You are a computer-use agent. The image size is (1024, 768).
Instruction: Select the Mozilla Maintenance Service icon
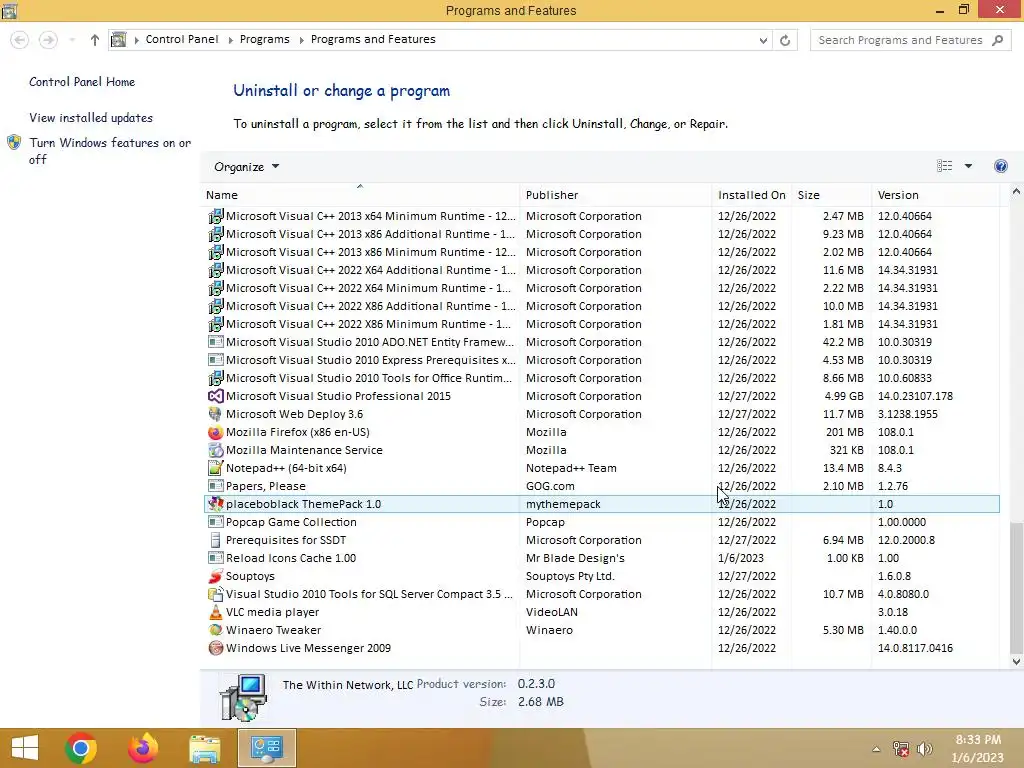click(216, 450)
